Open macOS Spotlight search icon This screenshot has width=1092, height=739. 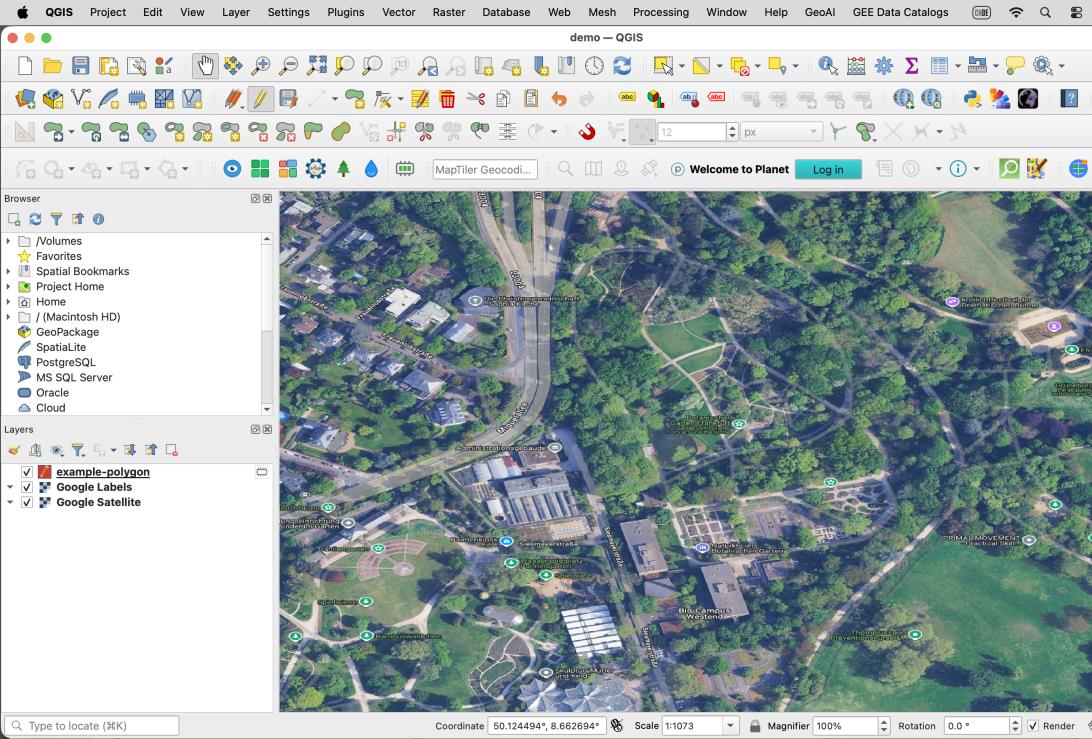click(1045, 12)
